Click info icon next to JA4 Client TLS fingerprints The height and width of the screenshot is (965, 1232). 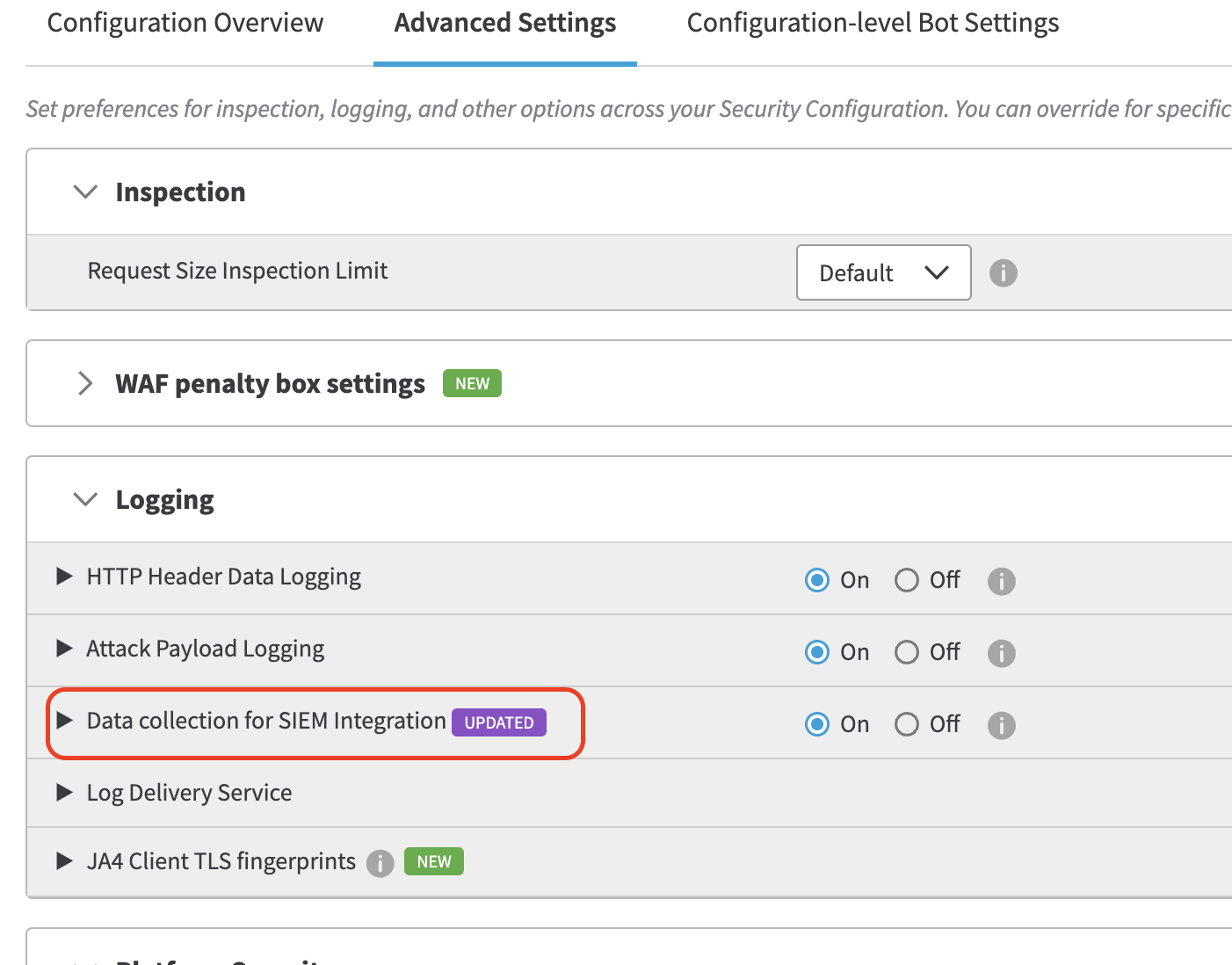(380, 863)
